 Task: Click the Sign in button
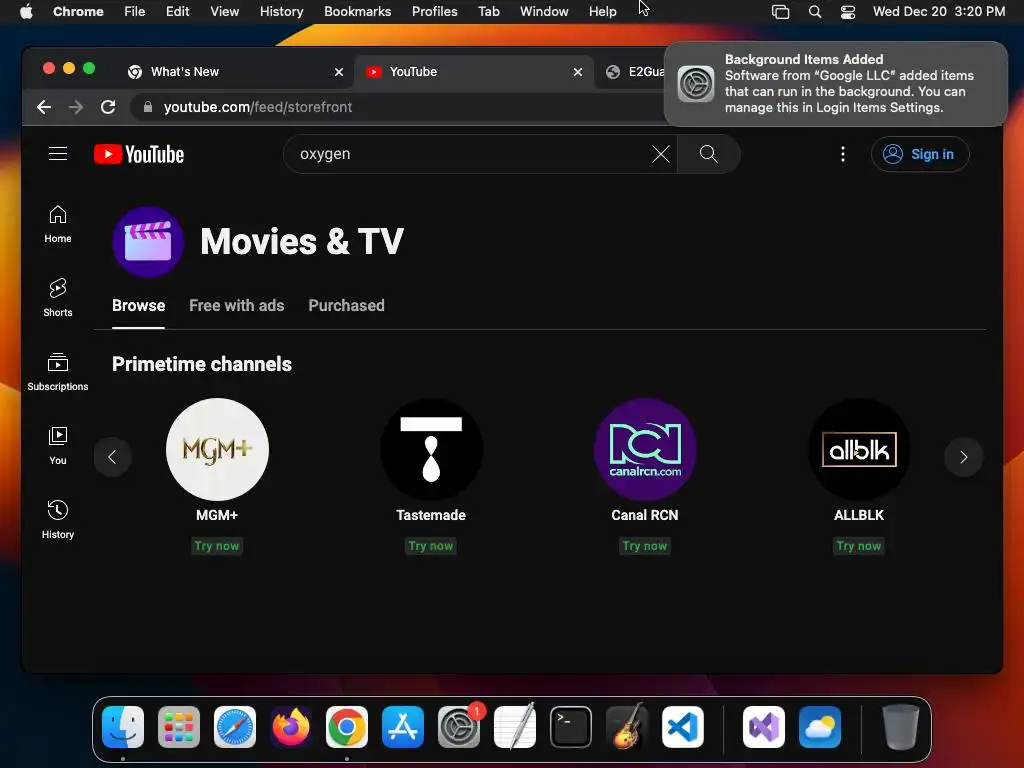(x=920, y=154)
